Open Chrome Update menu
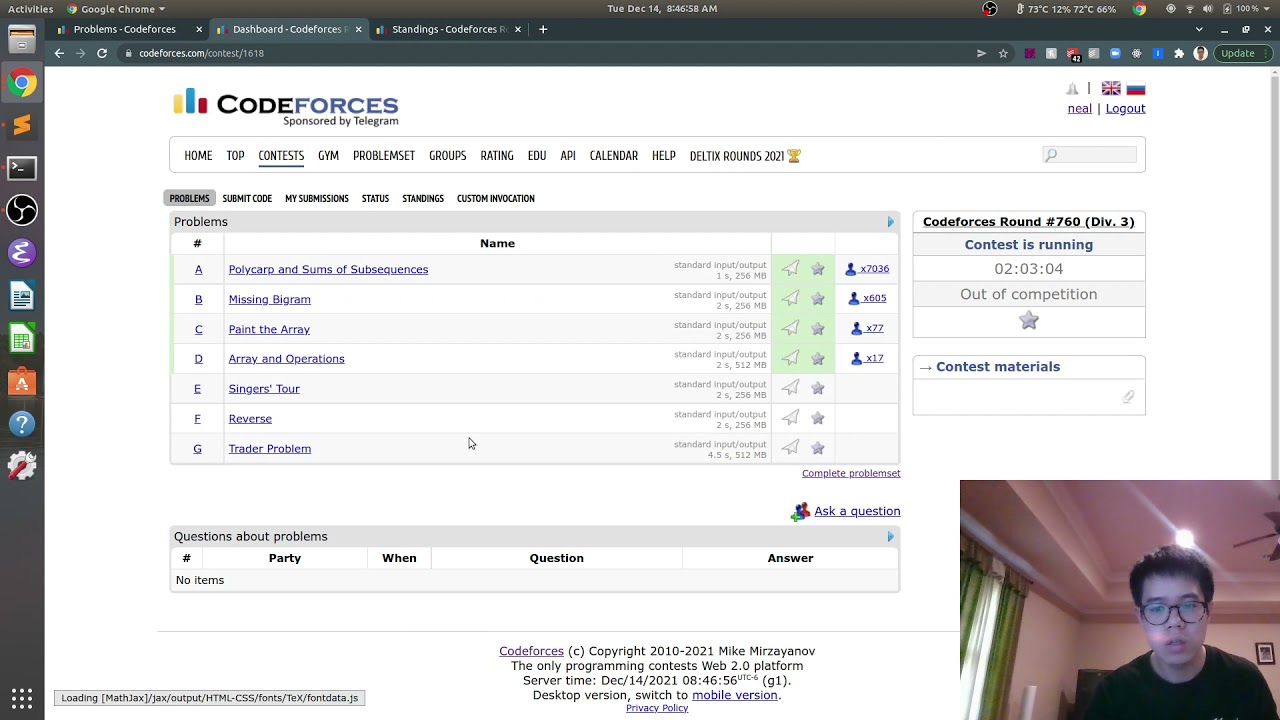 coord(1245,53)
